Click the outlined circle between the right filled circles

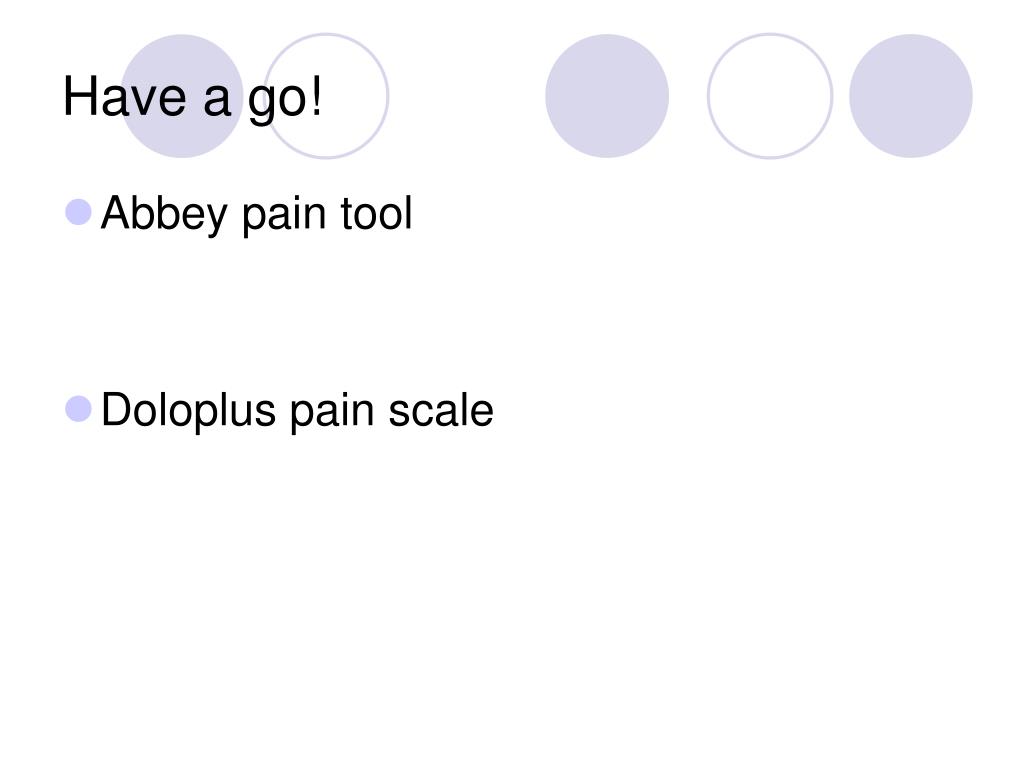tap(770, 96)
